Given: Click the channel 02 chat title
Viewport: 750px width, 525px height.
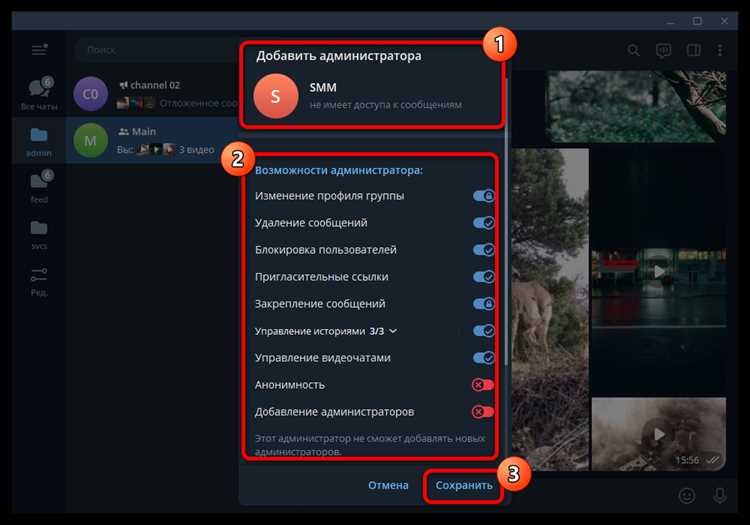Looking at the screenshot, I should [155, 85].
